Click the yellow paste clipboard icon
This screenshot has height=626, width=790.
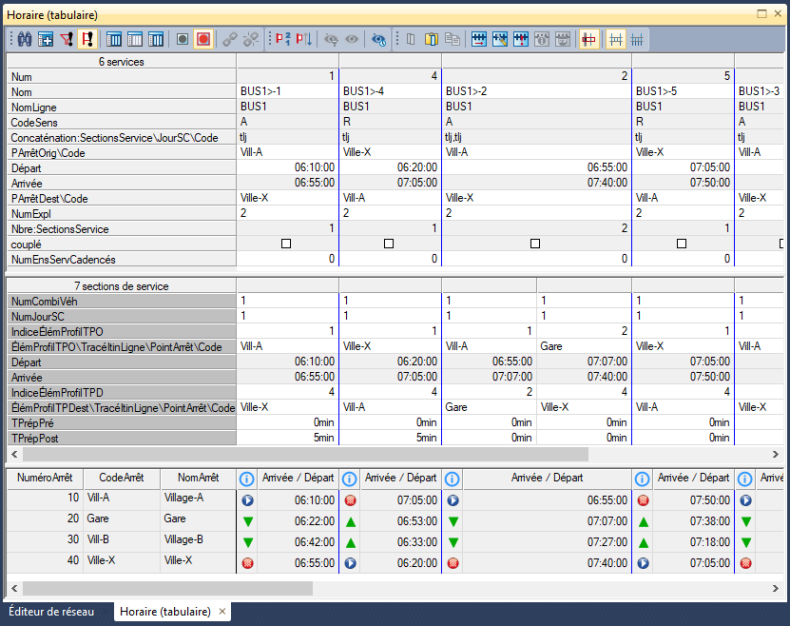[432, 39]
